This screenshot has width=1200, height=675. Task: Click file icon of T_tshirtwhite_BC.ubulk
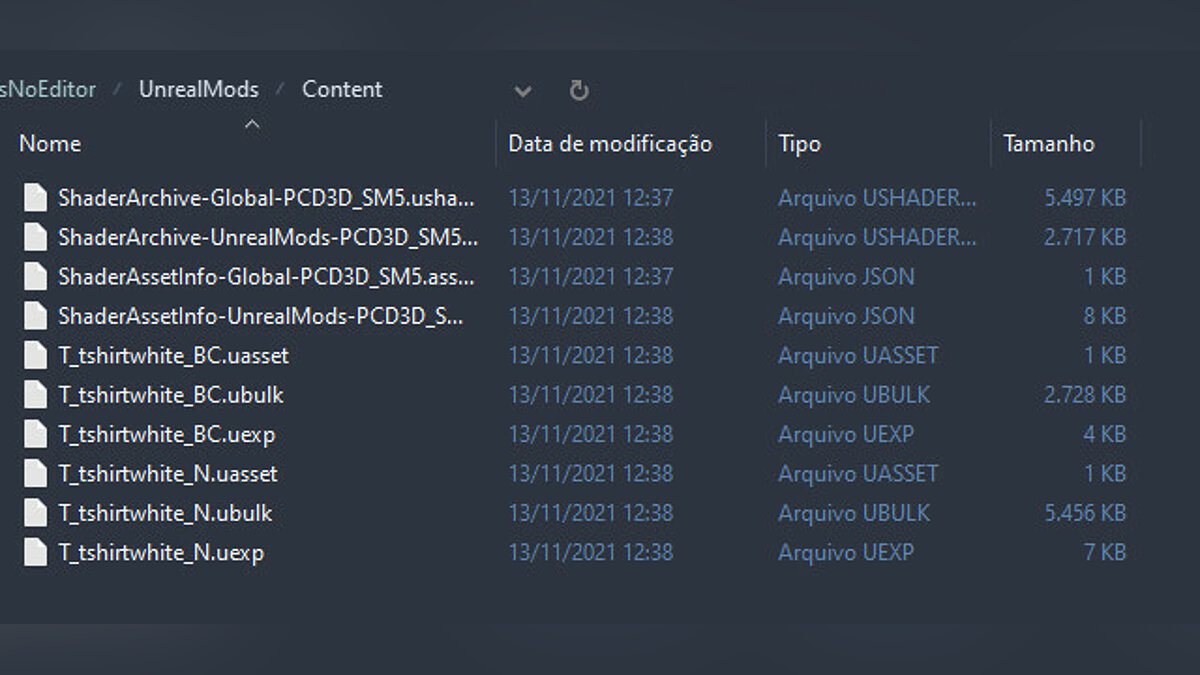tap(36, 395)
